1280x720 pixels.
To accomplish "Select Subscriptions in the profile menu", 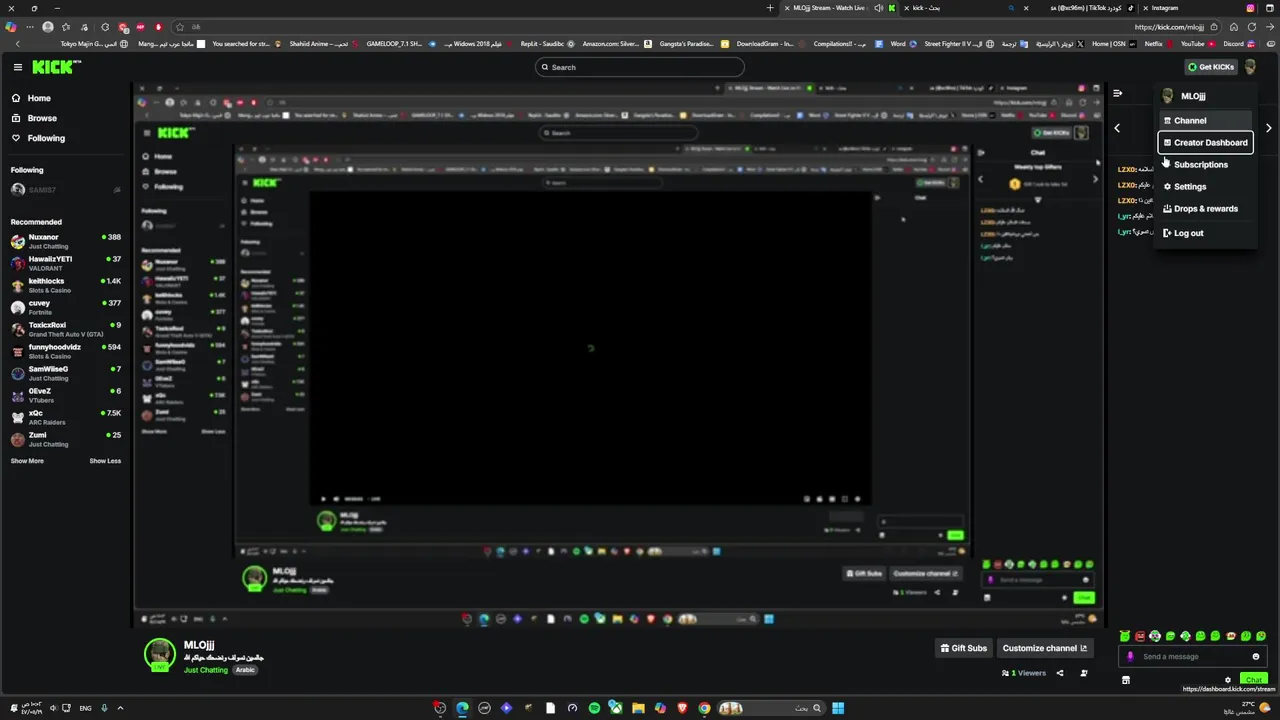I will 1206,164.
